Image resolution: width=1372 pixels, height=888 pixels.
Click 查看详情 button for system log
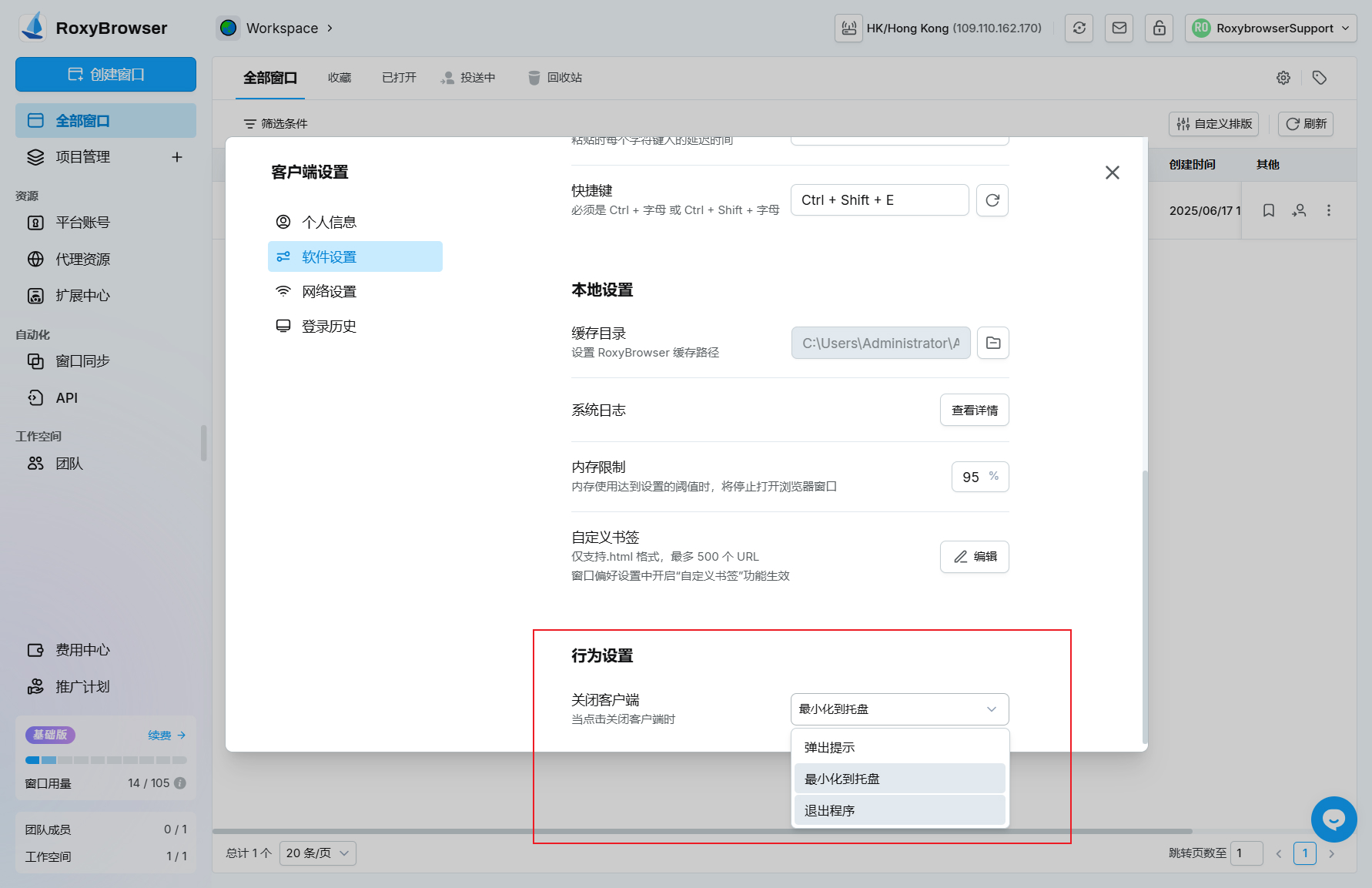pyautogui.click(x=974, y=410)
